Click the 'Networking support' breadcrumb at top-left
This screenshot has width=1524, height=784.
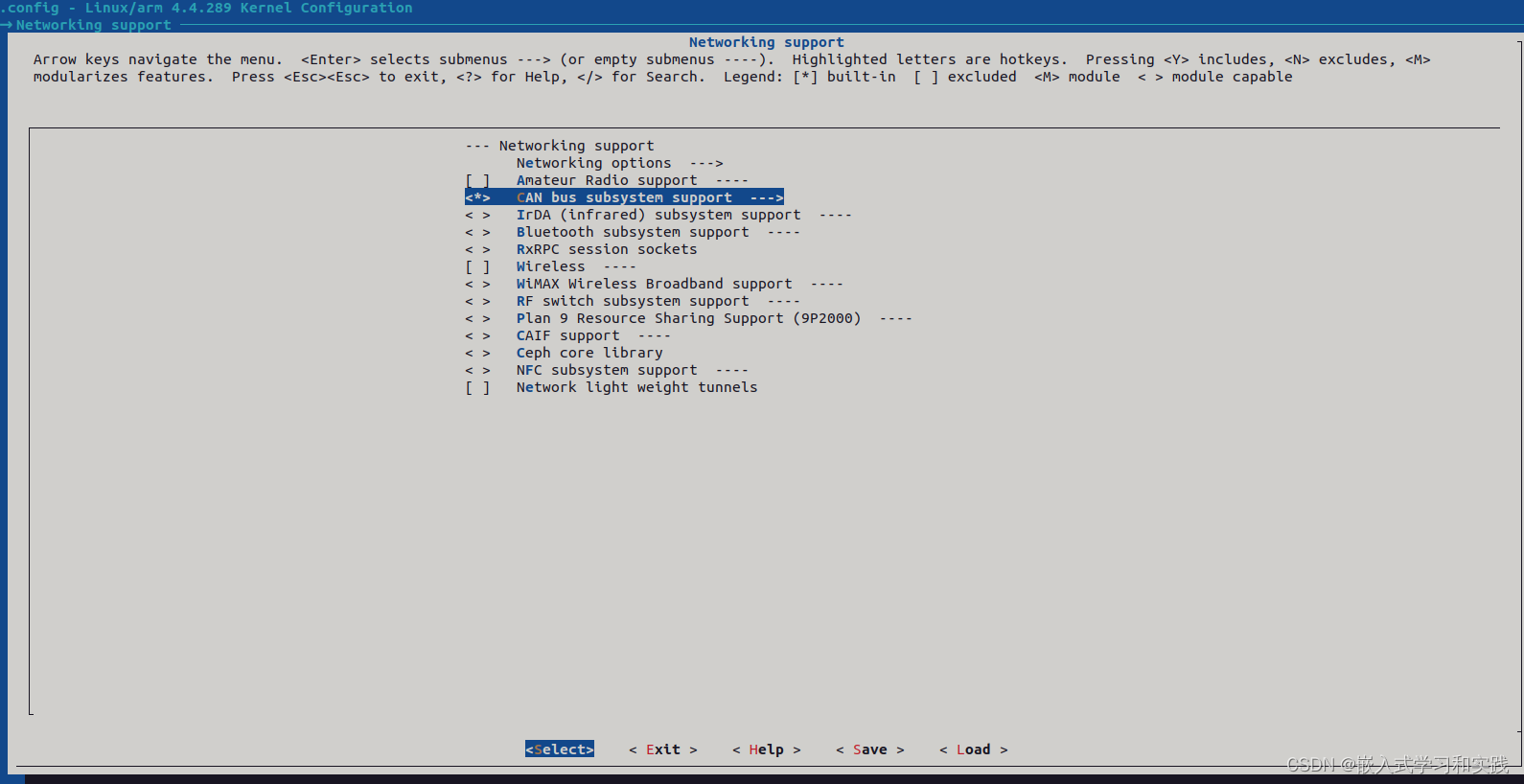pos(94,25)
